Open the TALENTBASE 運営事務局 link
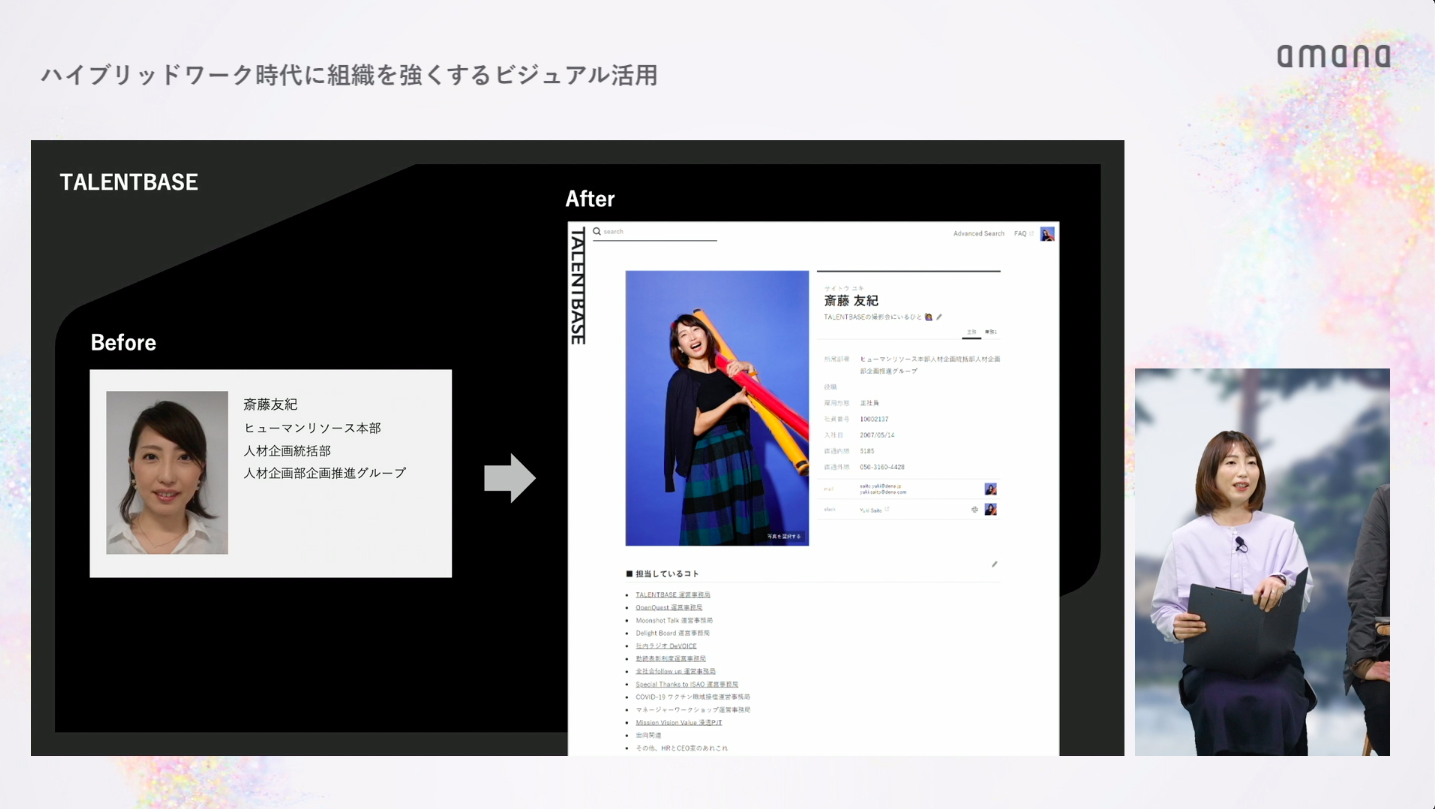 click(x=673, y=595)
